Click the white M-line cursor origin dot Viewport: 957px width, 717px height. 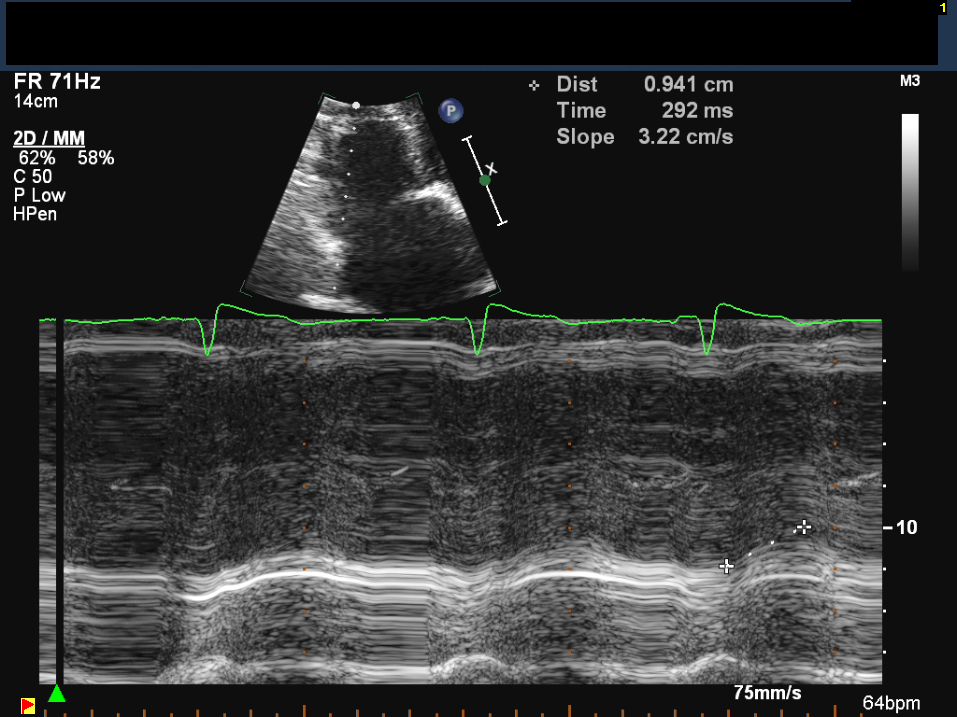(x=356, y=105)
